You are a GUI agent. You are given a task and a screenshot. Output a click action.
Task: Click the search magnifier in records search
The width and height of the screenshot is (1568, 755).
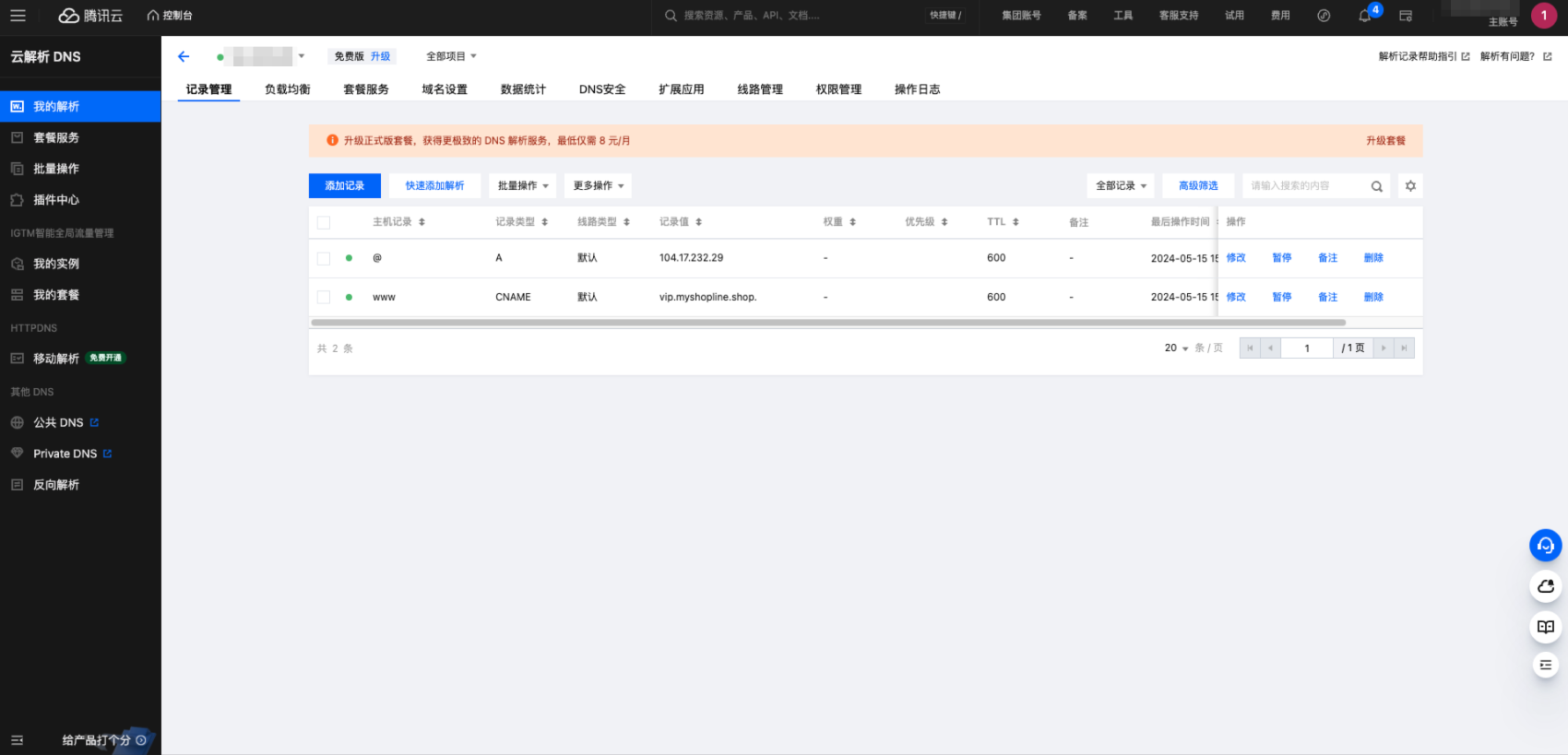tap(1376, 186)
